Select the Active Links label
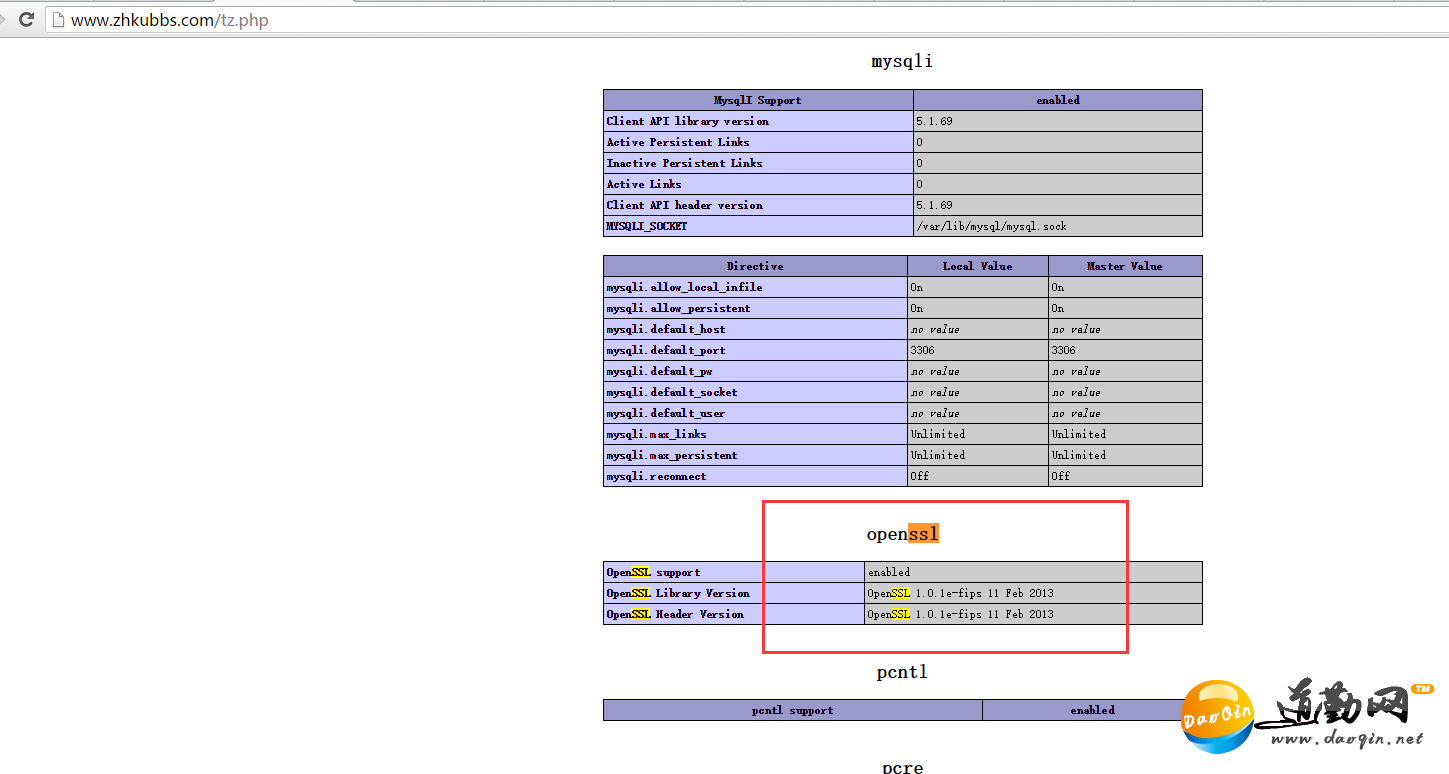Screen dimensions: 1449x774 click(644, 184)
